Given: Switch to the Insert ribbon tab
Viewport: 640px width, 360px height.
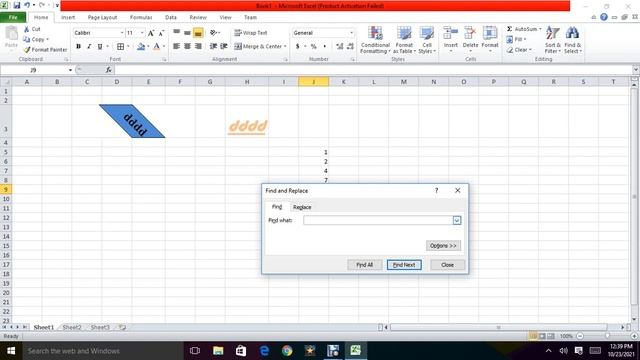Looking at the screenshot, I should [68, 18].
